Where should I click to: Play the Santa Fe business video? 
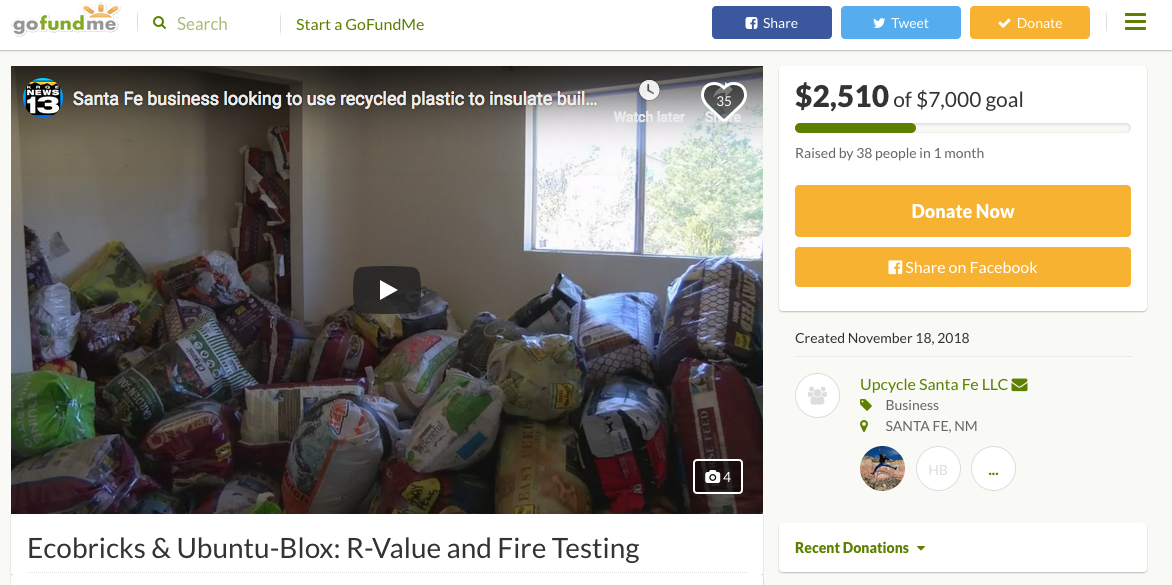(x=387, y=290)
